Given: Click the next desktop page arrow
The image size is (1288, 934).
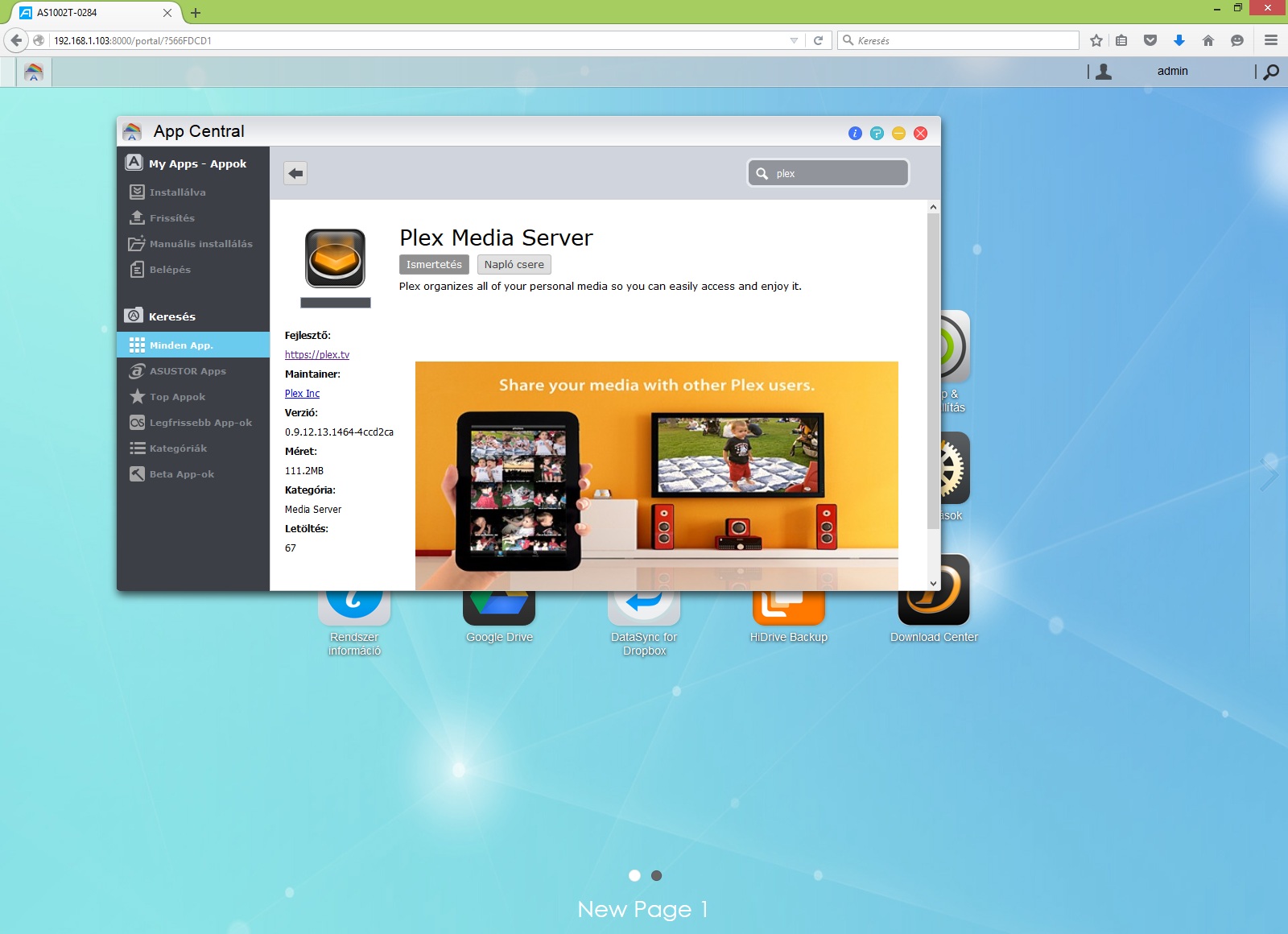Looking at the screenshot, I should [x=1269, y=473].
